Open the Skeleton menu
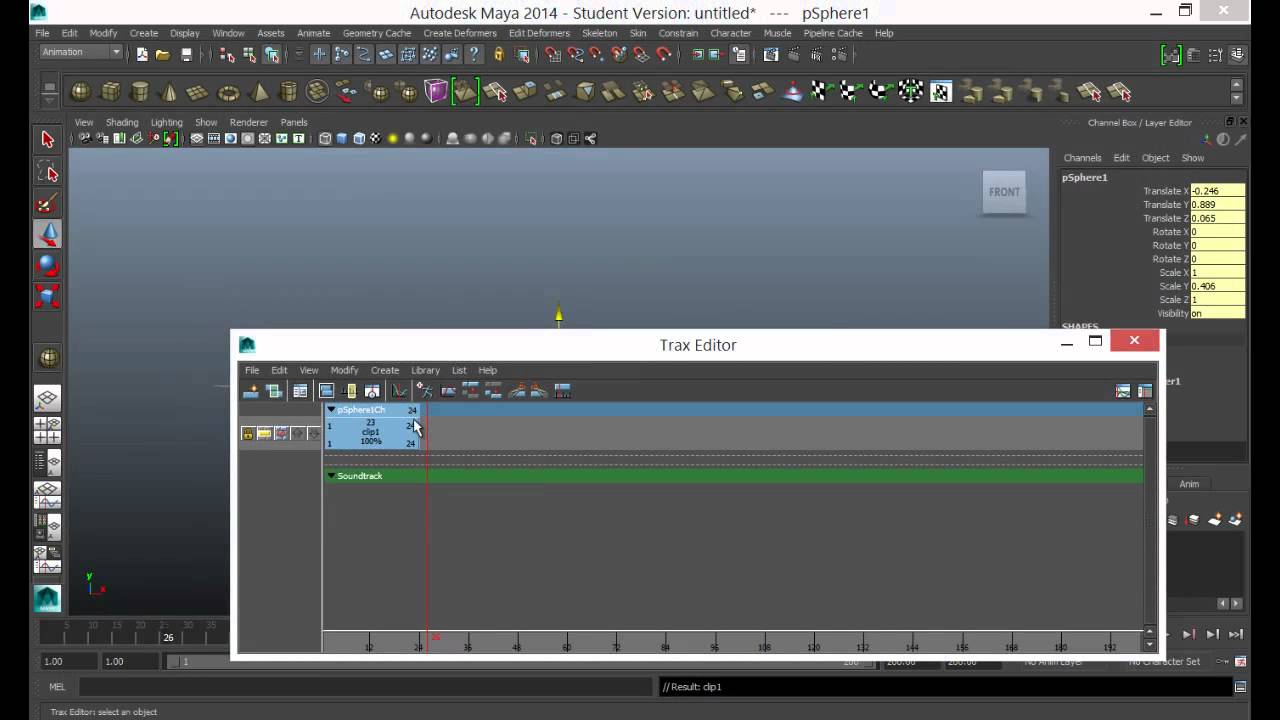Image resolution: width=1280 pixels, height=720 pixels. point(600,33)
